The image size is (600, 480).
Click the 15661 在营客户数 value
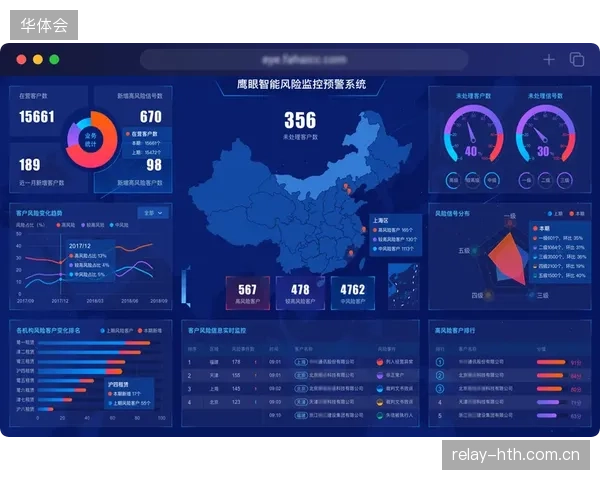tap(37, 117)
